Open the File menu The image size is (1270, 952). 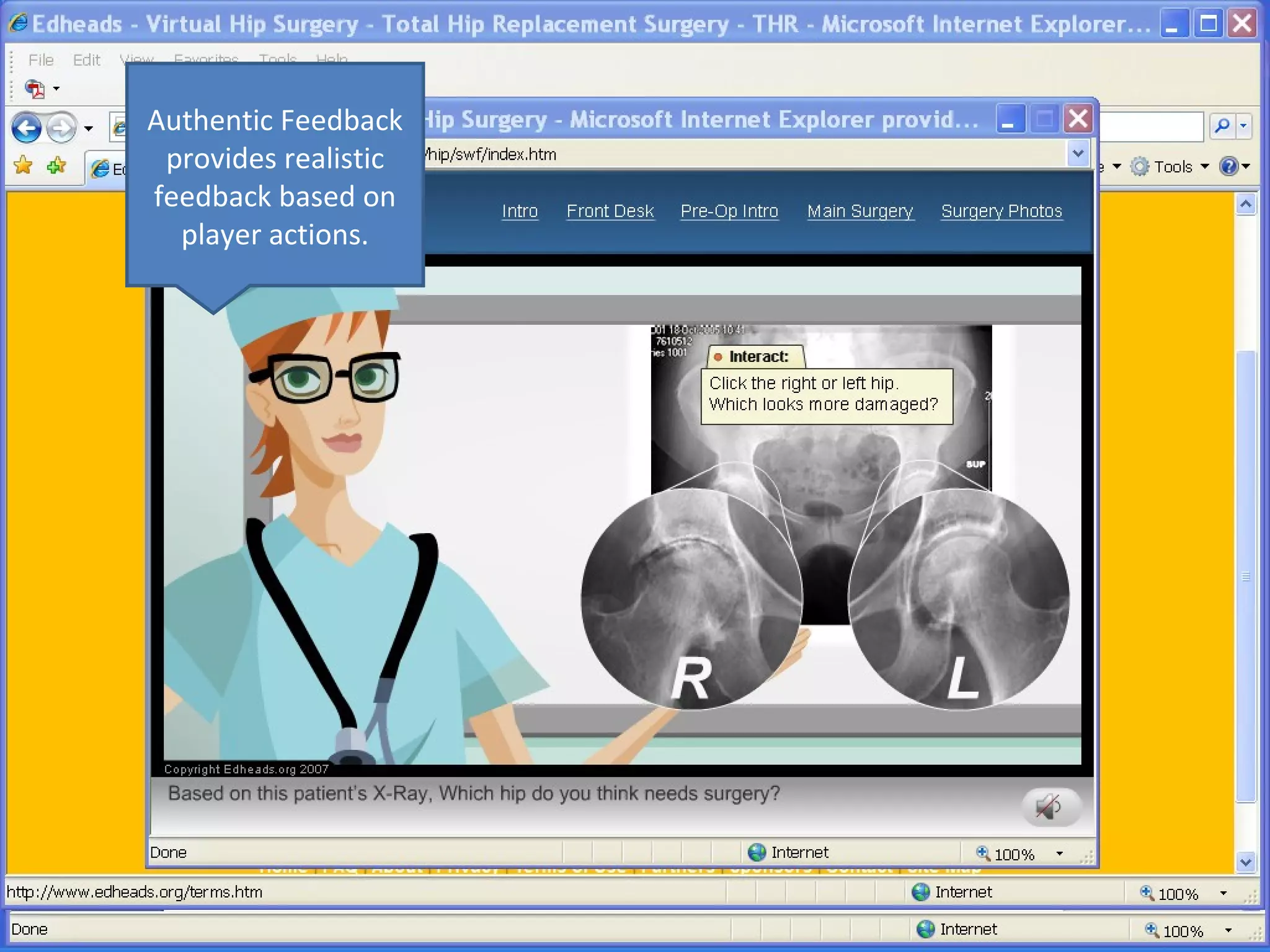point(41,60)
